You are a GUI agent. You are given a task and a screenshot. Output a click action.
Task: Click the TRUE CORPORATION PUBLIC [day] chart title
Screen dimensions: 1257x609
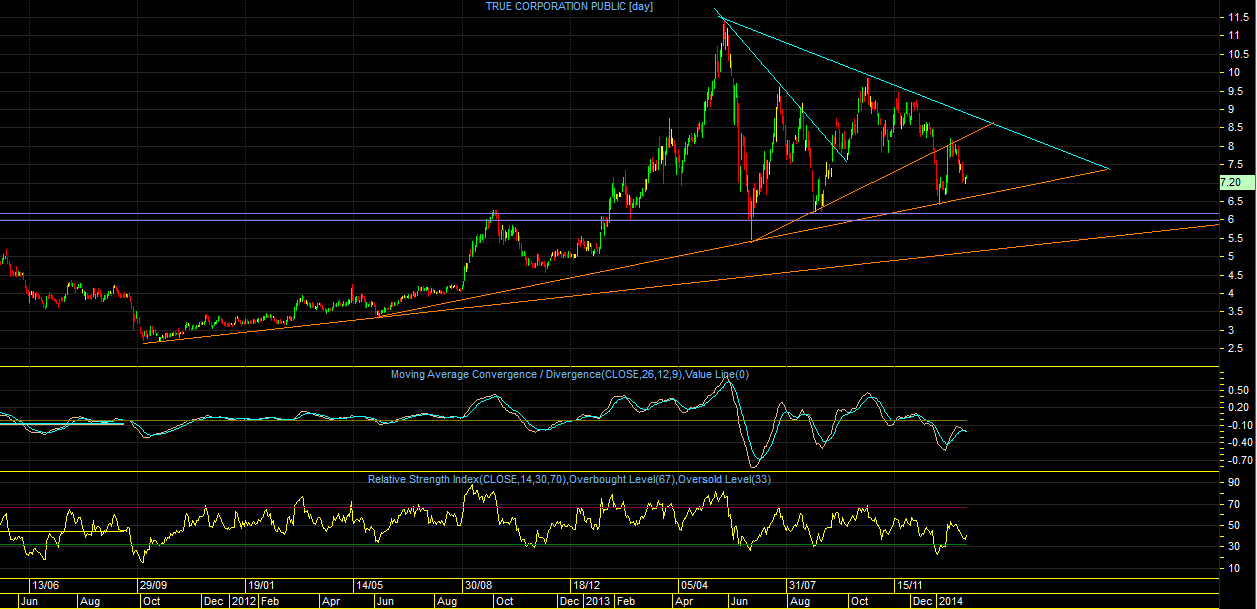[x=569, y=6]
